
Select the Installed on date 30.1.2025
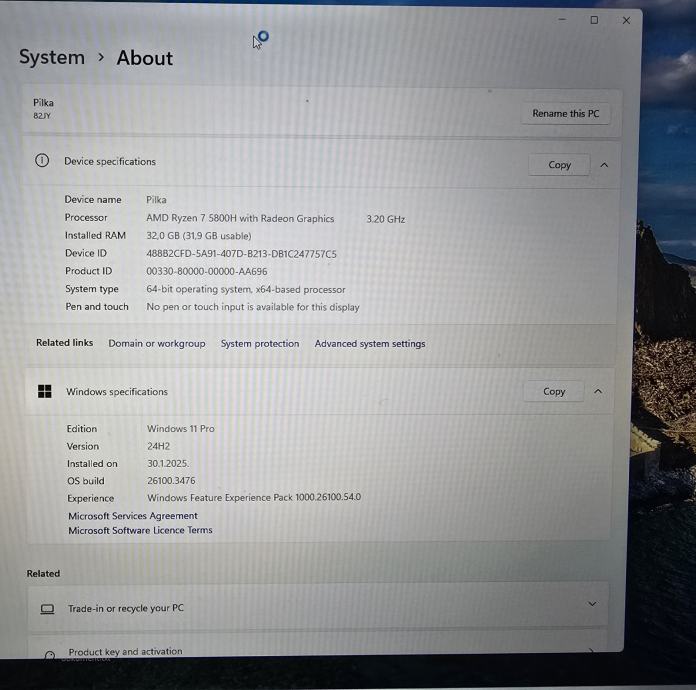coord(168,464)
